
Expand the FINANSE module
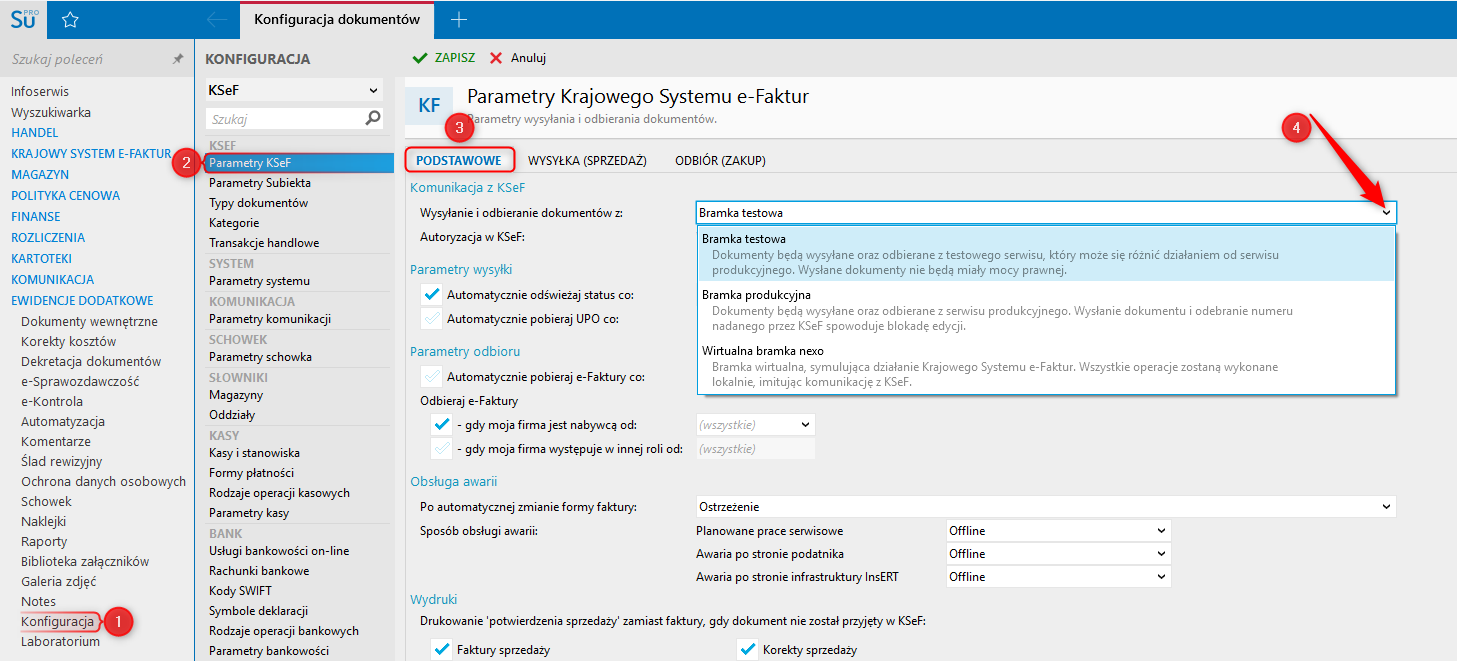pos(36,217)
